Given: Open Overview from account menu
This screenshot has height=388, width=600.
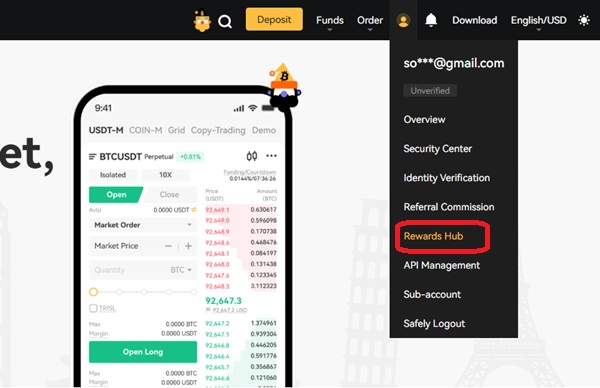Looking at the screenshot, I should 424,119.
